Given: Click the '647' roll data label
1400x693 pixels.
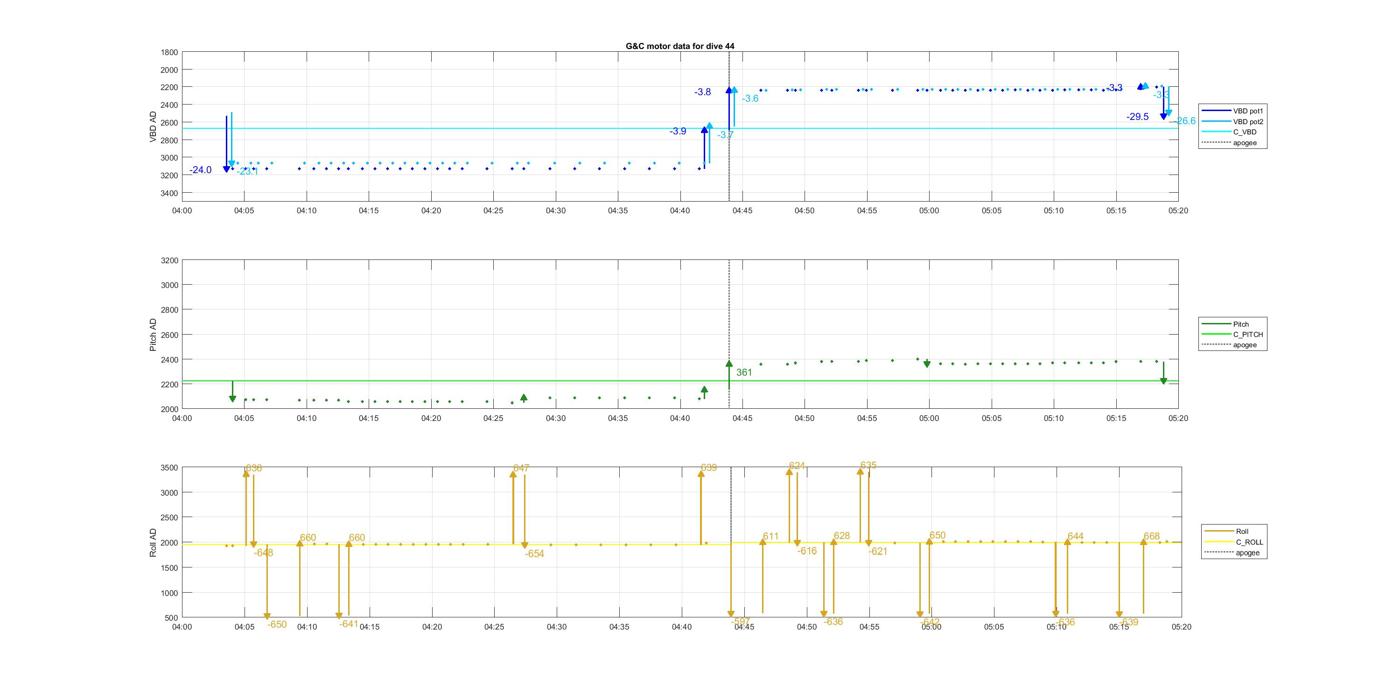Looking at the screenshot, I should click(521, 468).
